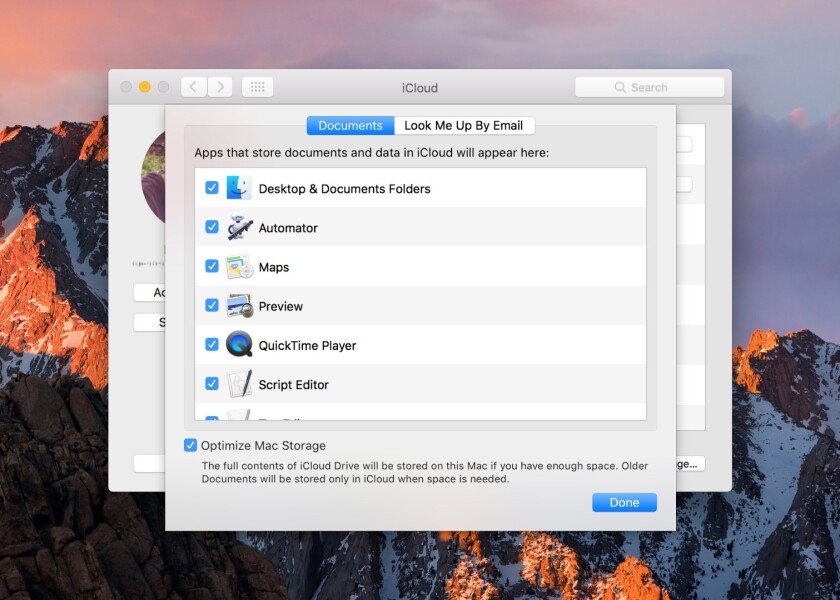Click the Done button
The width and height of the screenshot is (840, 600).
pyautogui.click(x=624, y=502)
